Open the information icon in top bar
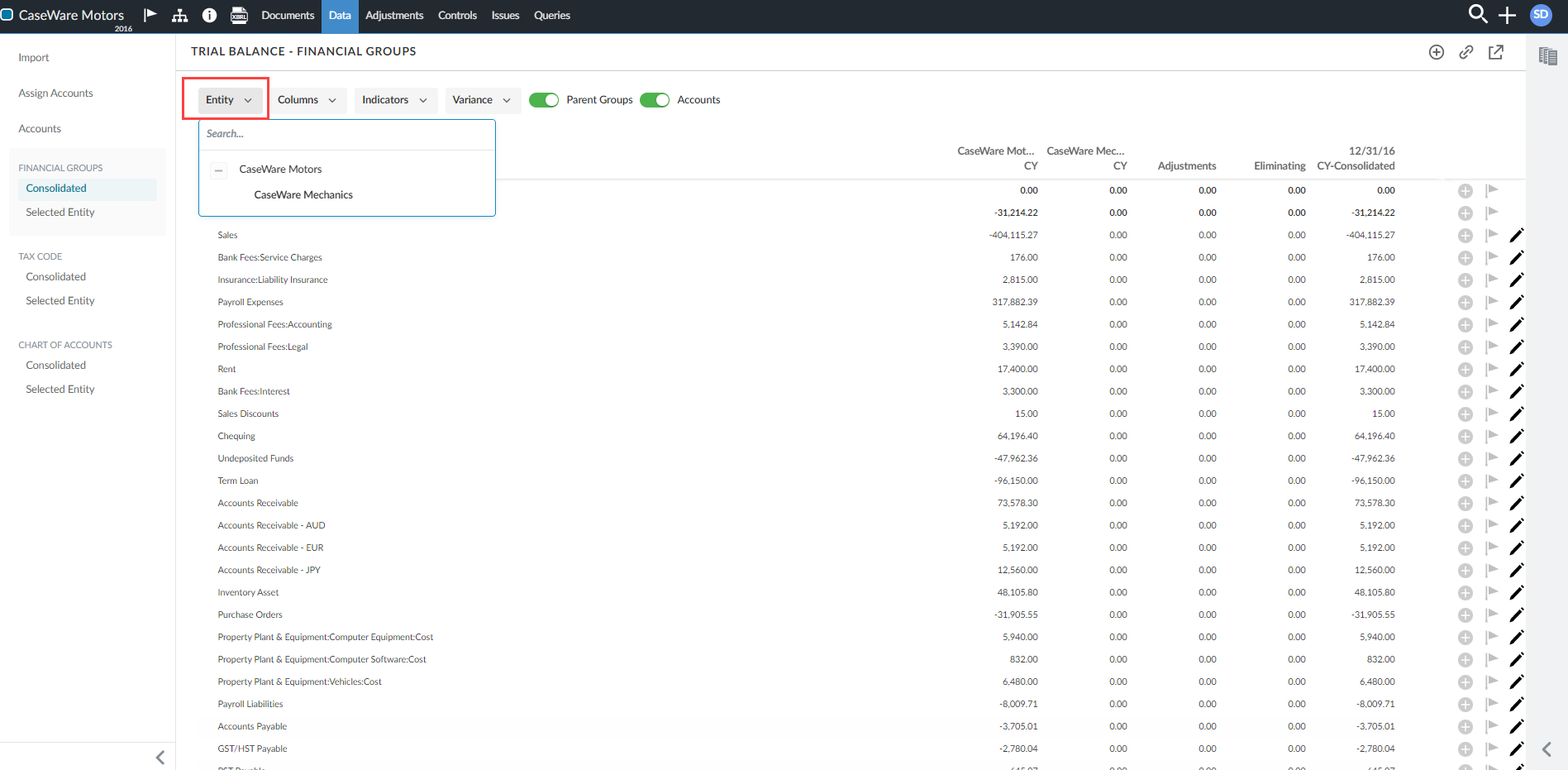 (209, 15)
